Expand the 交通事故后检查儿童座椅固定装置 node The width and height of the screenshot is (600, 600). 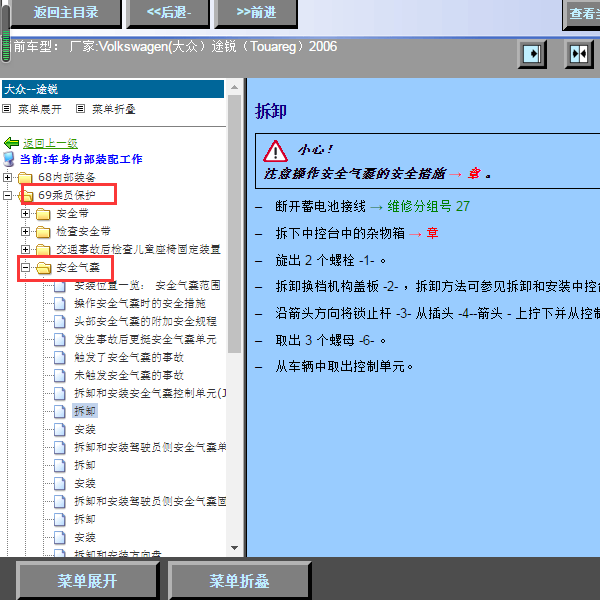tap(25, 249)
